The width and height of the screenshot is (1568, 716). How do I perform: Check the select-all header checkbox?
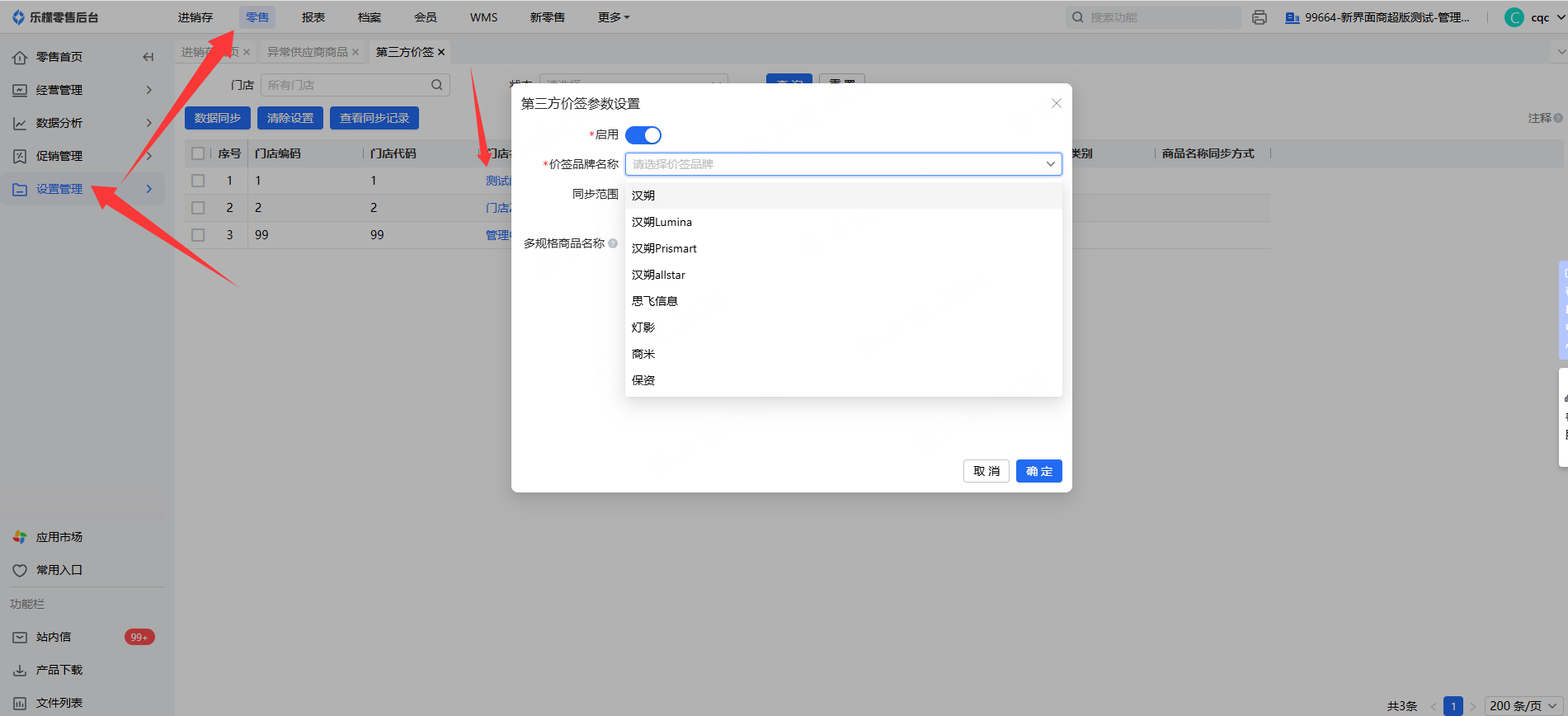pyautogui.click(x=198, y=153)
